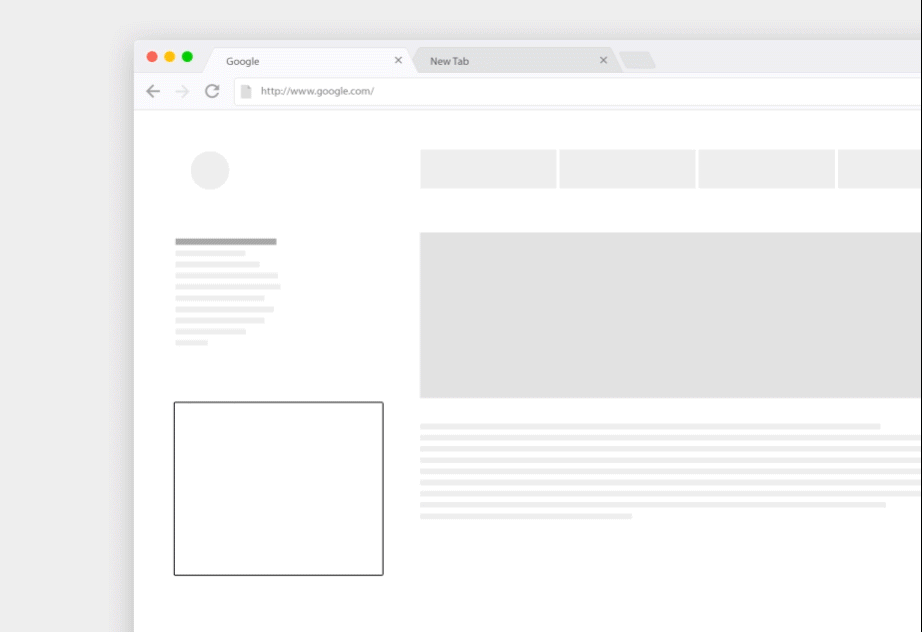The width and height of the screenshot is (922, 632).
Task: Click the back navigation arrow
Action: point(153,91)
